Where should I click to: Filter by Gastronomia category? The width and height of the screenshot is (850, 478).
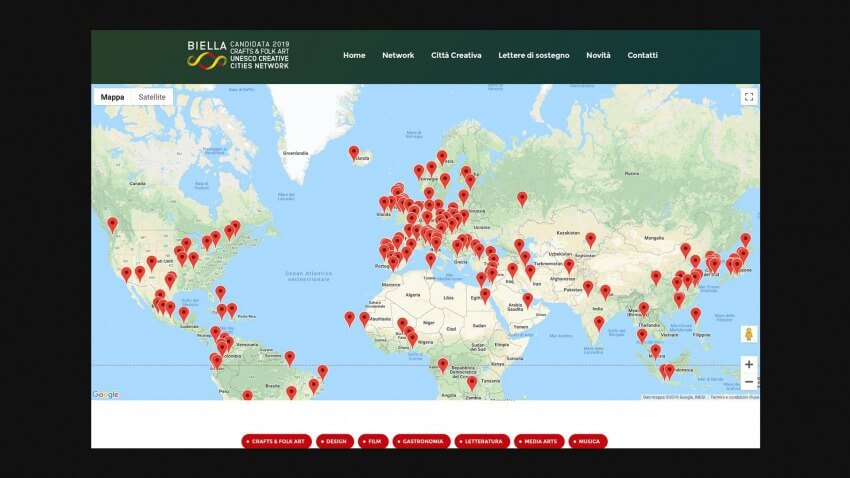point(421,441)
